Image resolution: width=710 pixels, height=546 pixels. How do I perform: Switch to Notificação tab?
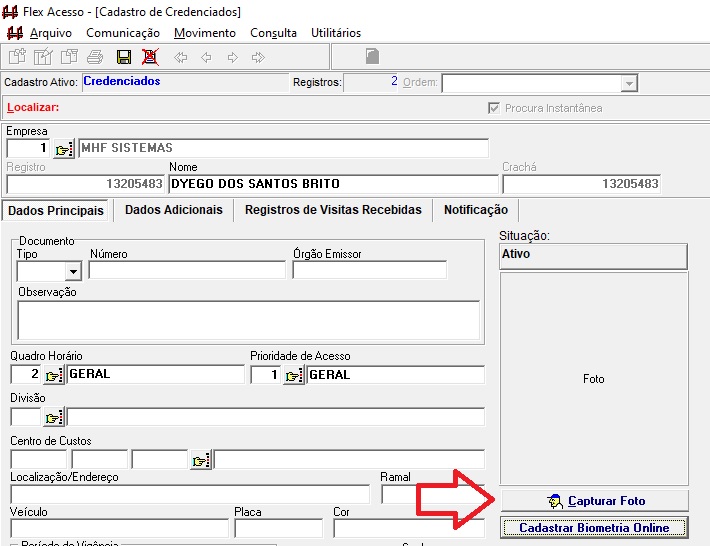point(476,210)
